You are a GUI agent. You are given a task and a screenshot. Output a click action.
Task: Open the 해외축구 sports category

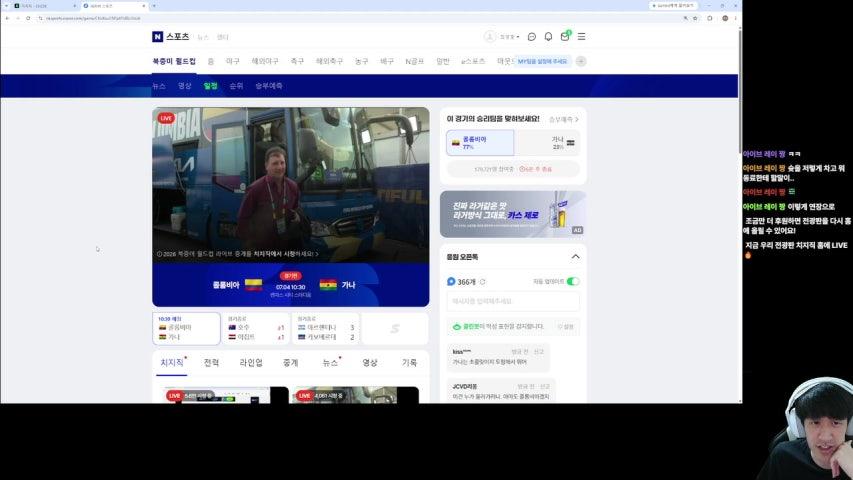click(329, 61)
